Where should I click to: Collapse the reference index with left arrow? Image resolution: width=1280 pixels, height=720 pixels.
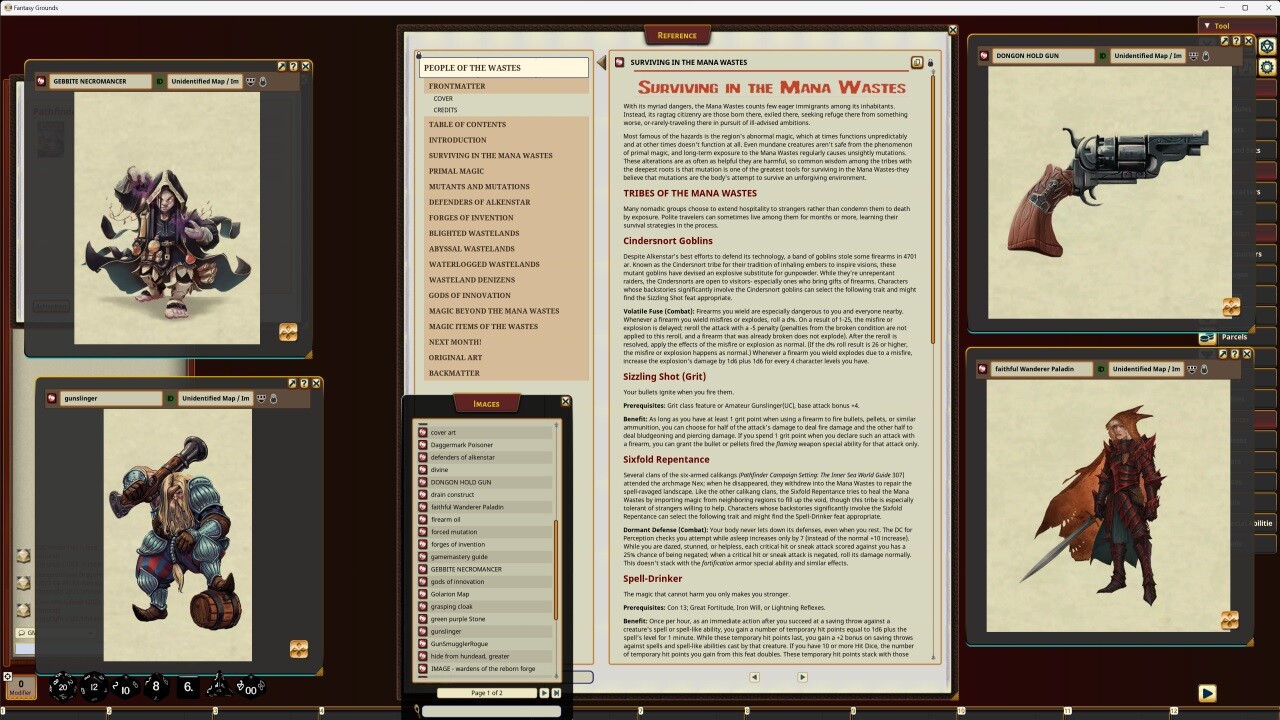(601, 63)
